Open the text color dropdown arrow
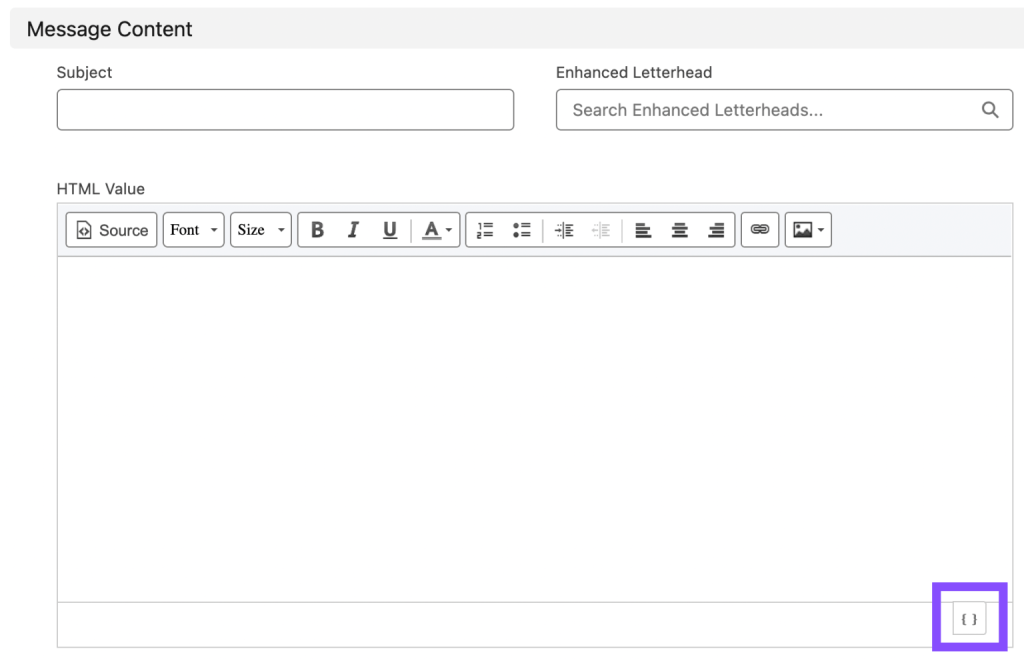This screenshot has width=1024, height=659. point(448,229)
